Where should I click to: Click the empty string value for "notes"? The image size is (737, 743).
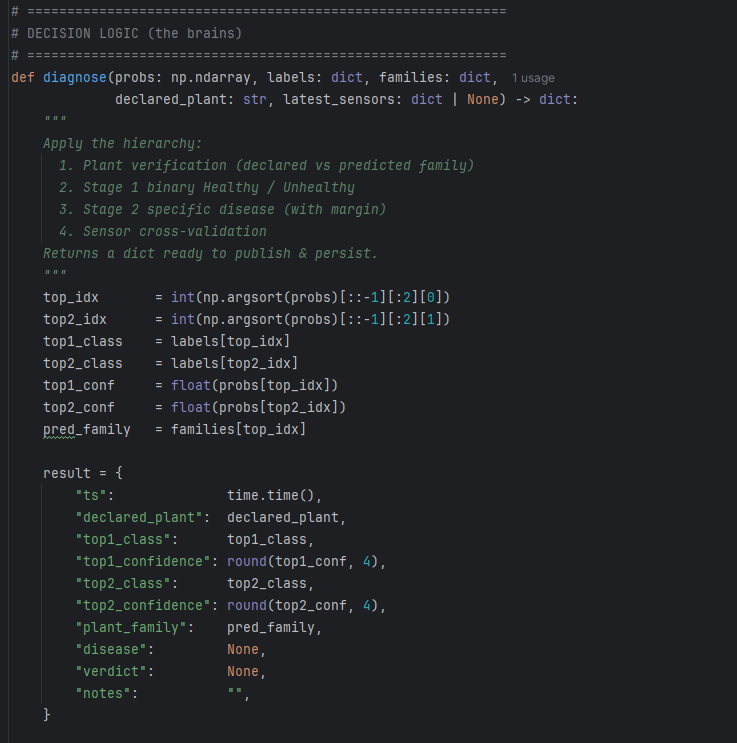click(235, 692)
